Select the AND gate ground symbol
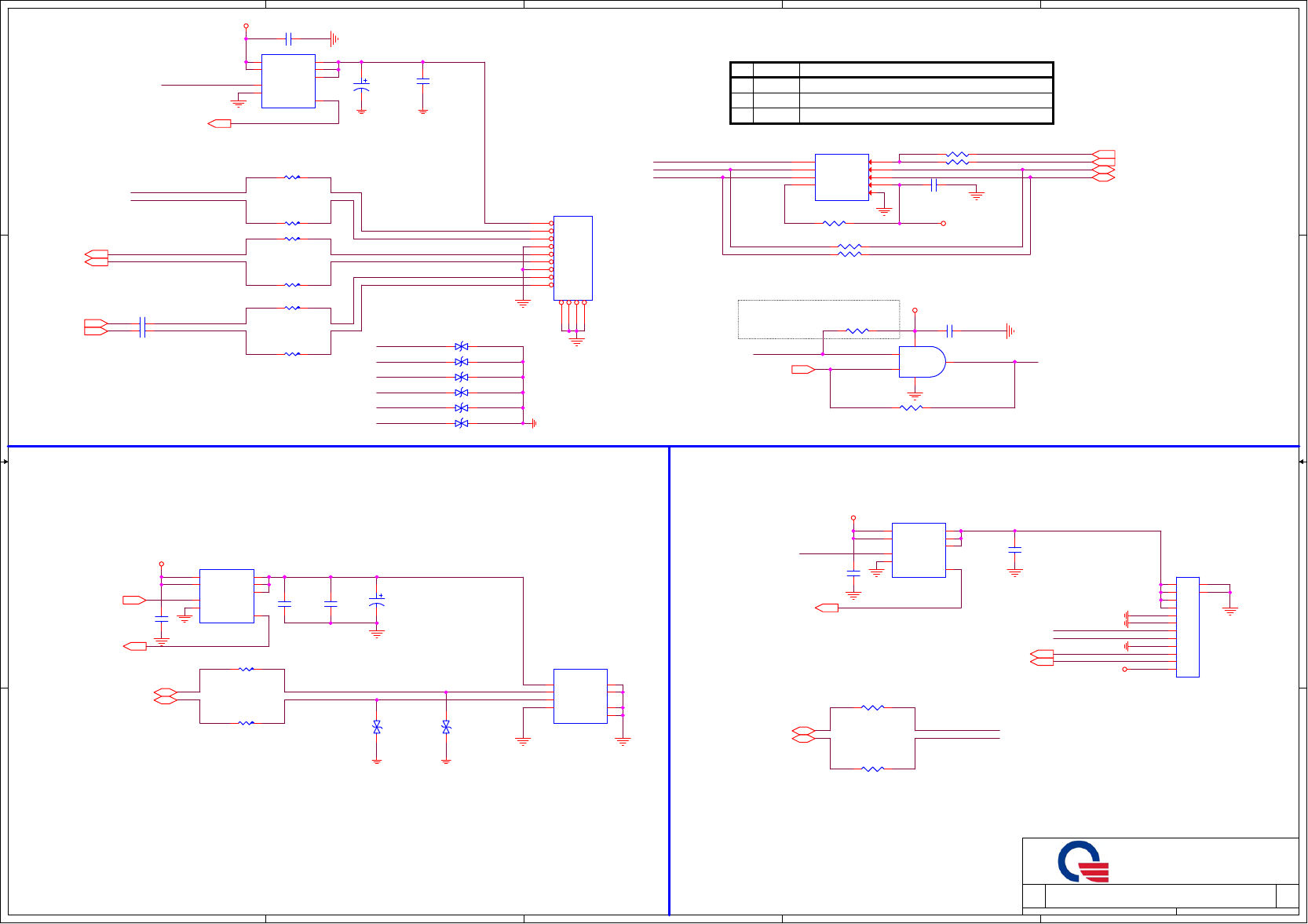 [x=915, y=396]
